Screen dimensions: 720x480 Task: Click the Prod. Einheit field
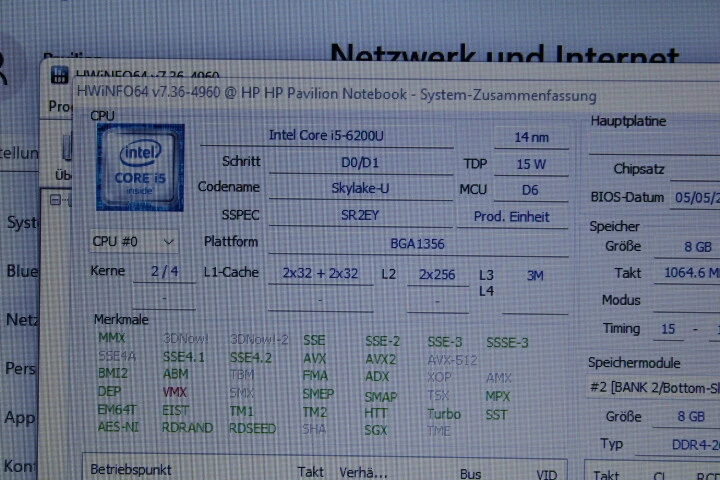click(512, 217)
